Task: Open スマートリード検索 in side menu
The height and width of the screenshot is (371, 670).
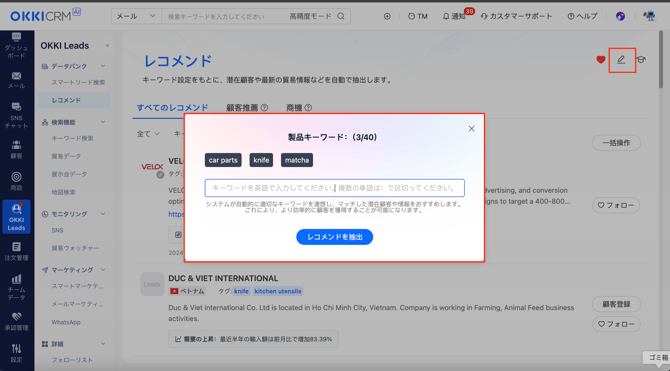Action: 78,82
